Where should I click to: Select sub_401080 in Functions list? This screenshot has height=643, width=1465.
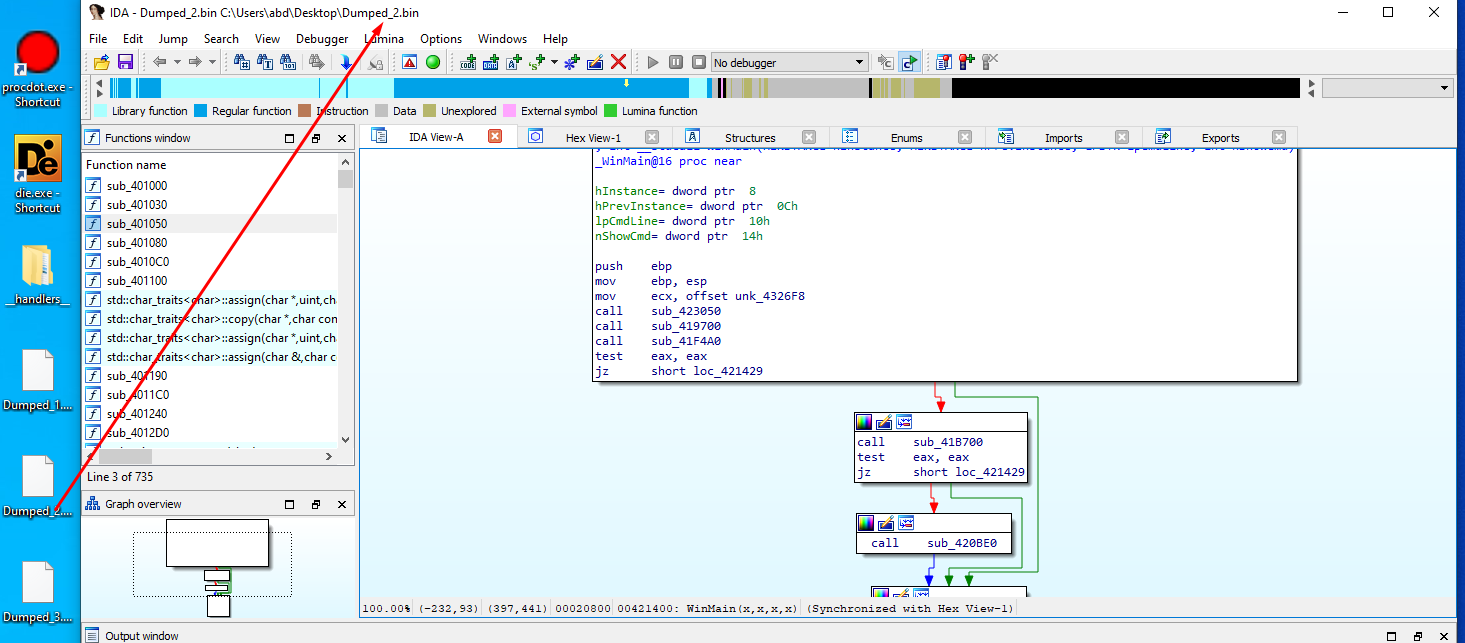(x=211, y=243)
